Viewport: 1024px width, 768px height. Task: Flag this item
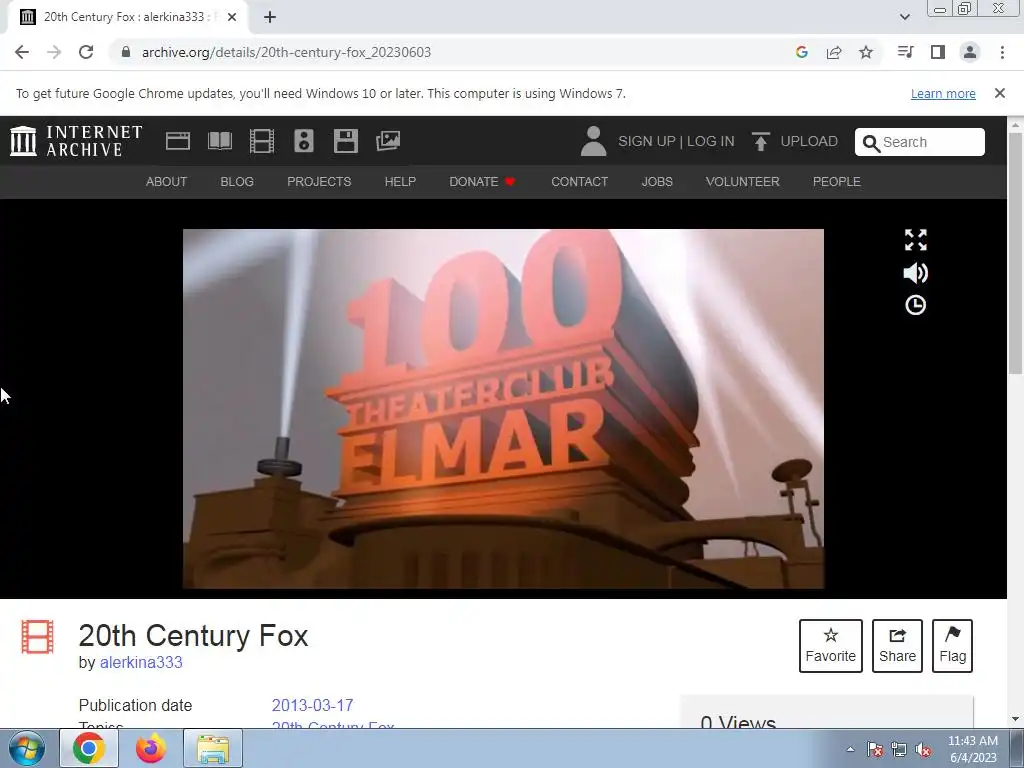click(x=952, y=646)
